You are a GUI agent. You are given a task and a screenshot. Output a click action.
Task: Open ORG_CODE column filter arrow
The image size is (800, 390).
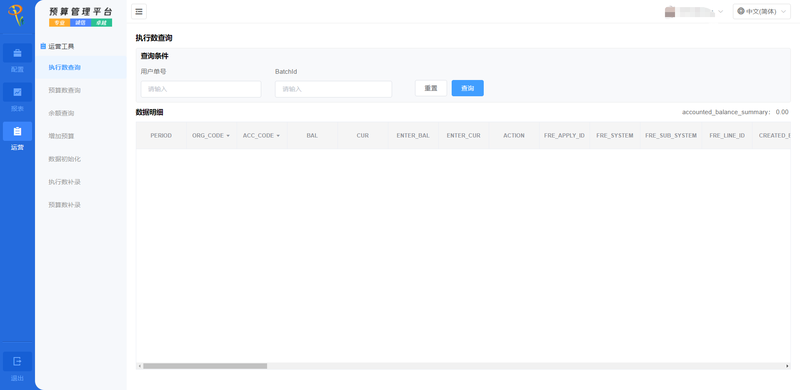[228, 136]
